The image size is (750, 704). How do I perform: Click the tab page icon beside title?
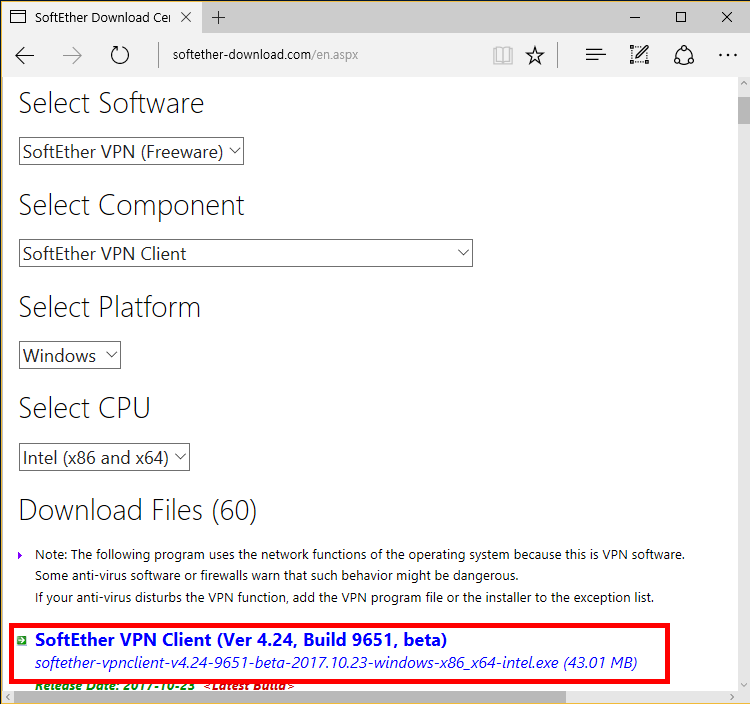18,17
